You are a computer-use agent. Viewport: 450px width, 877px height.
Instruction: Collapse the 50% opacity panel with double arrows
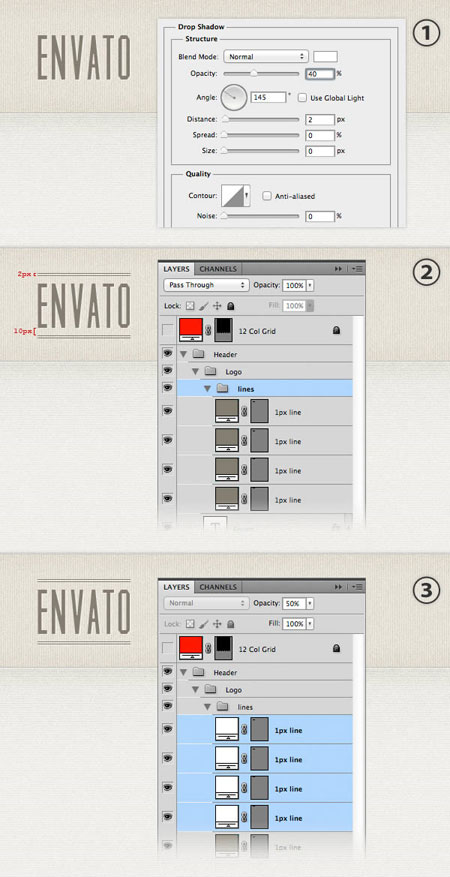338,587
